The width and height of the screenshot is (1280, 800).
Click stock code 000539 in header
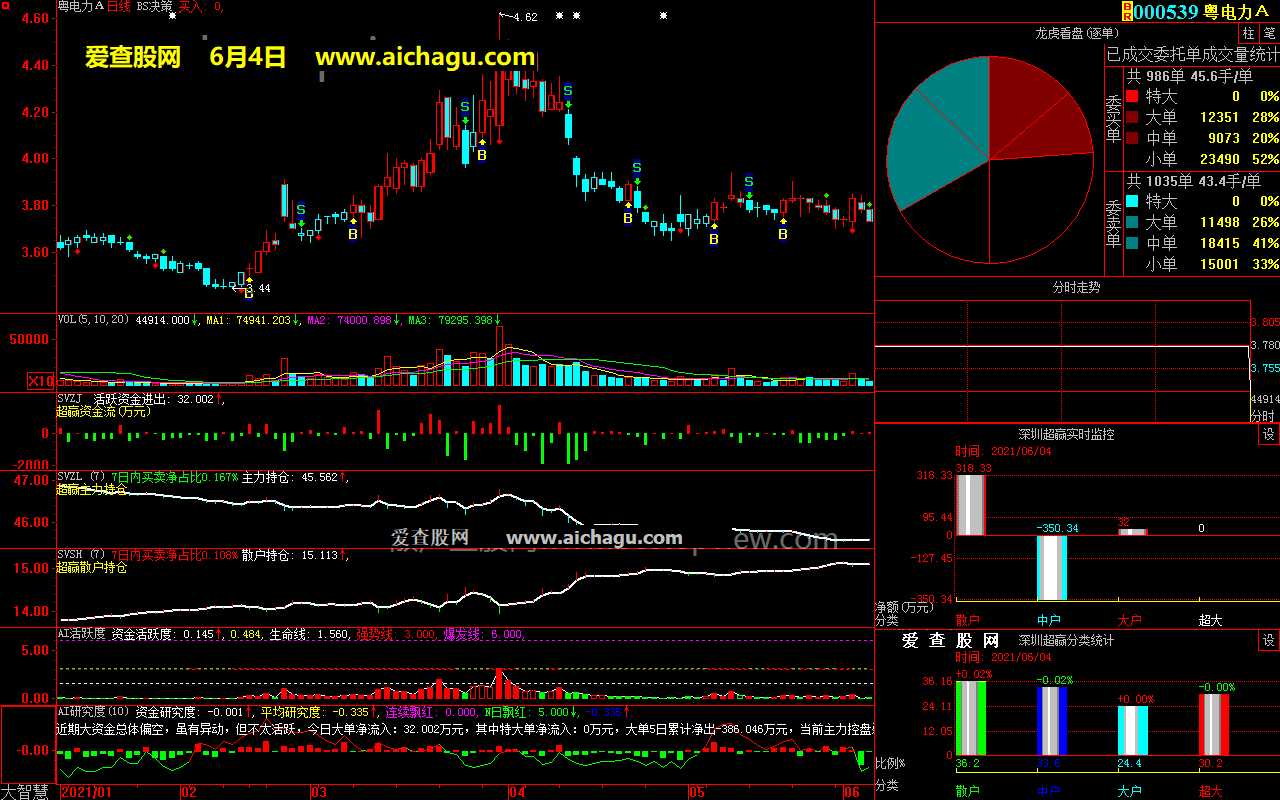pyautogui.click(x=1166, y=12)
